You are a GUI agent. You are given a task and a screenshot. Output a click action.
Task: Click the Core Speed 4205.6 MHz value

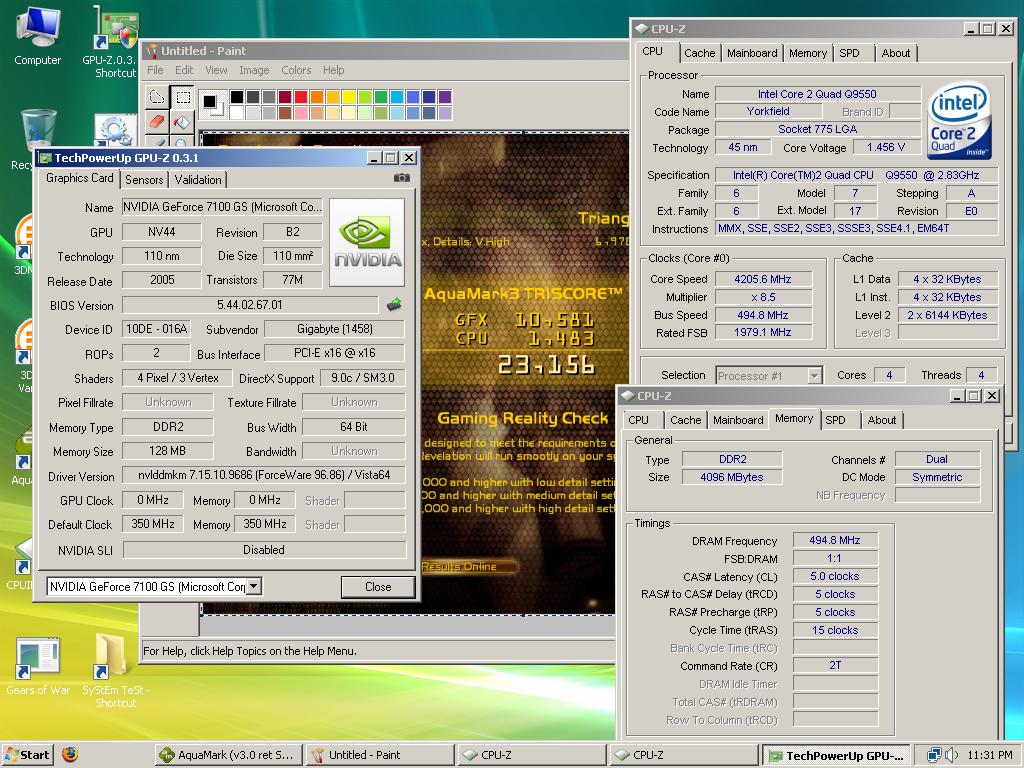click(x=763, y=279)
